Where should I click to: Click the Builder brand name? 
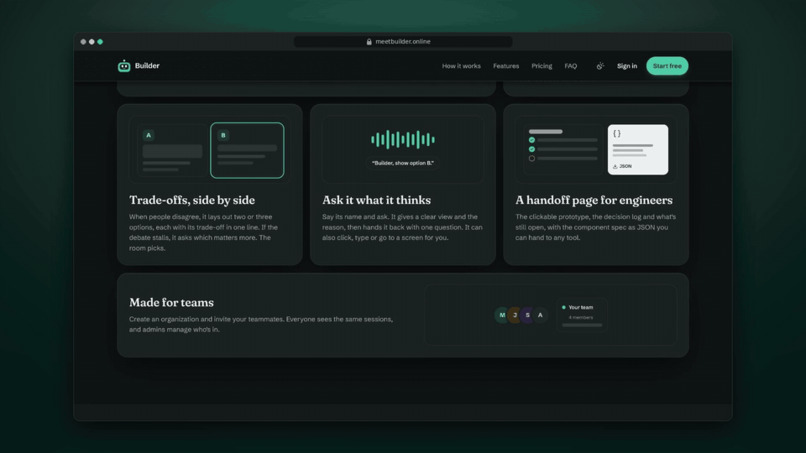[x=147, y=66]
